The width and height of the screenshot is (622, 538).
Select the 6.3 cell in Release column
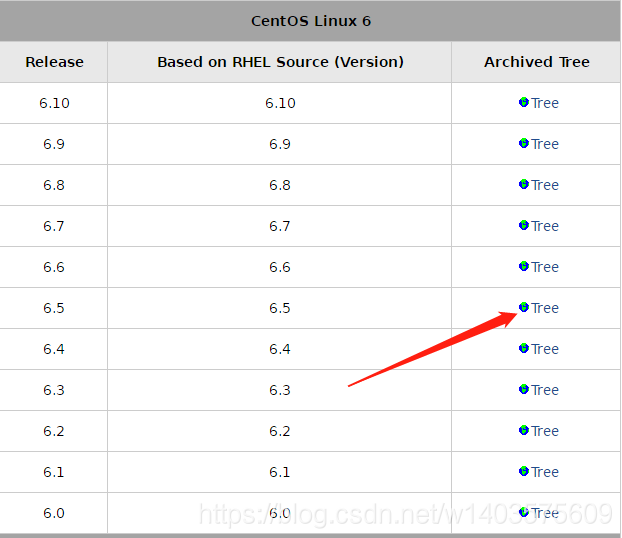point(54,390)
